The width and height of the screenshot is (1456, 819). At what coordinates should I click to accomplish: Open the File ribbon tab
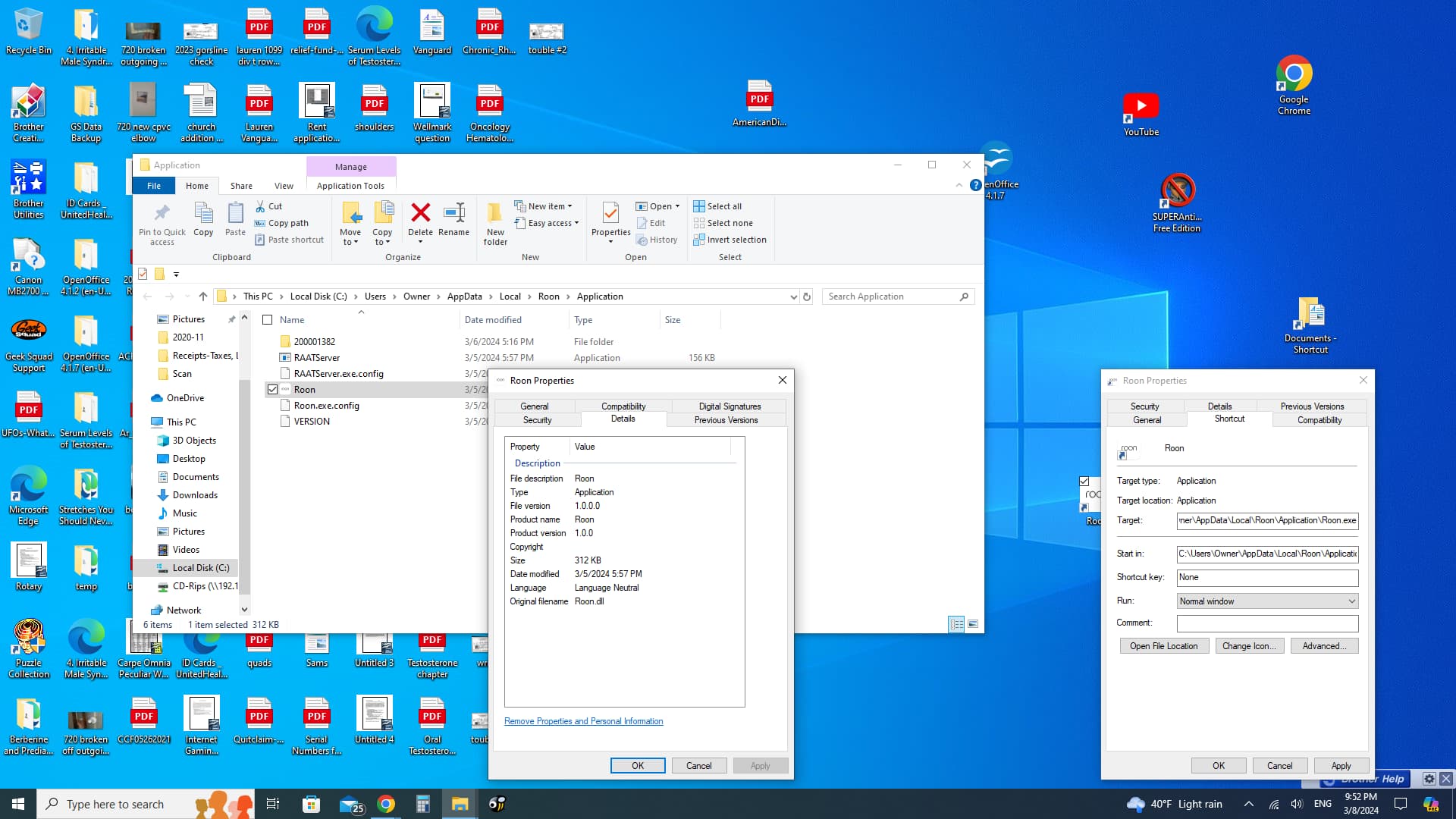154,186
